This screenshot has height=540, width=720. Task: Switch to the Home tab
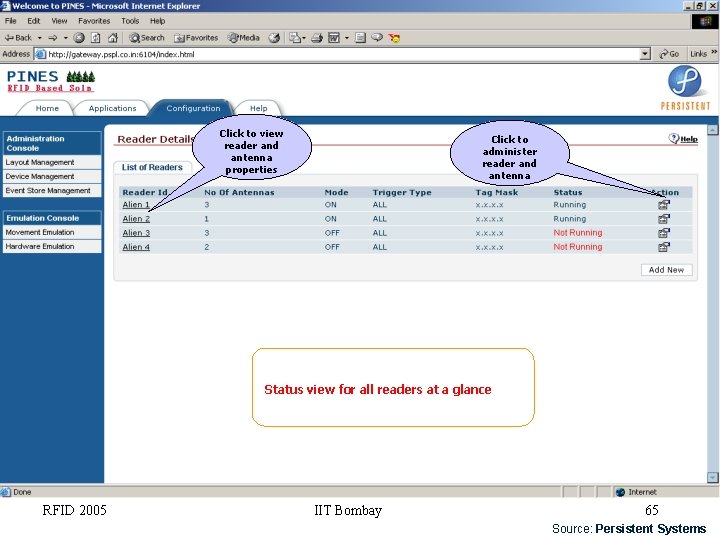[47, 108]
